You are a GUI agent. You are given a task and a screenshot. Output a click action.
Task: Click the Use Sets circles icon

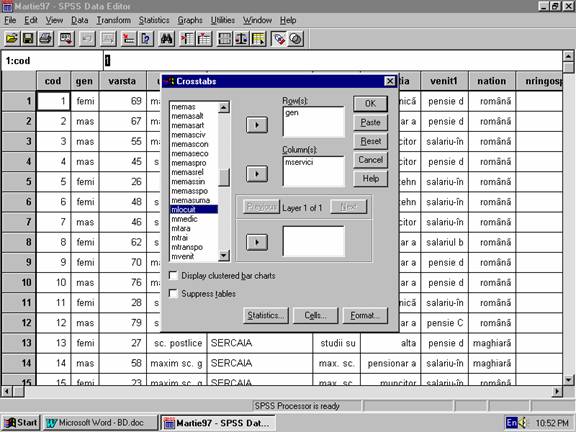point(296,39)
